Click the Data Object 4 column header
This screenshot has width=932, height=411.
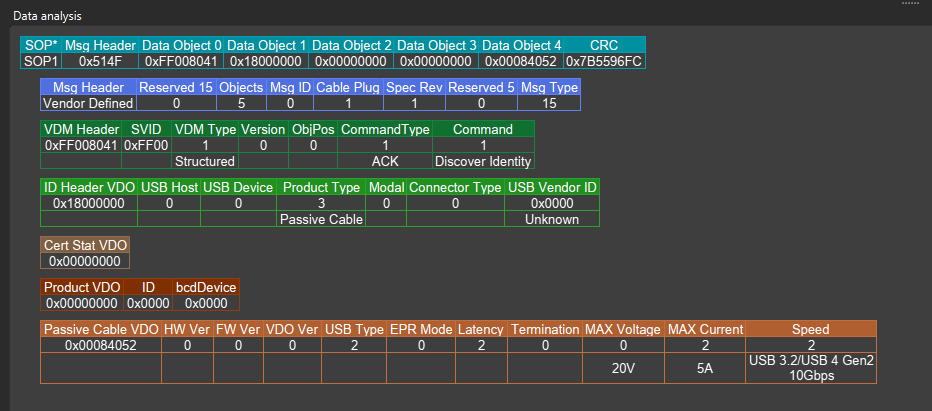521,45
